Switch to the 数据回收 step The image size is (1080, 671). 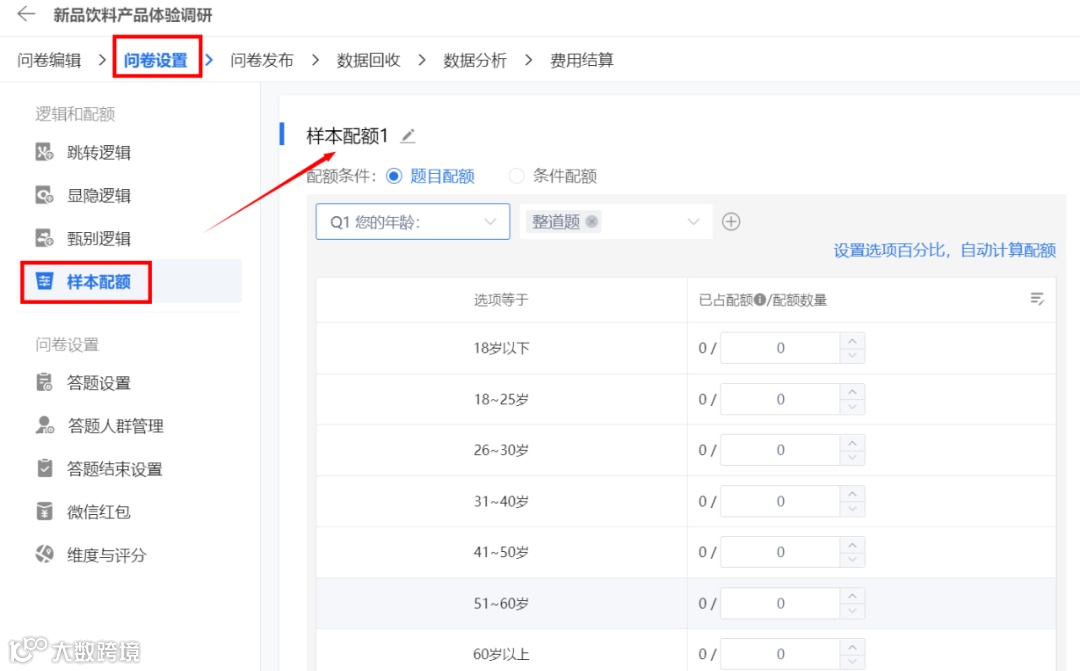click(368, 61)
